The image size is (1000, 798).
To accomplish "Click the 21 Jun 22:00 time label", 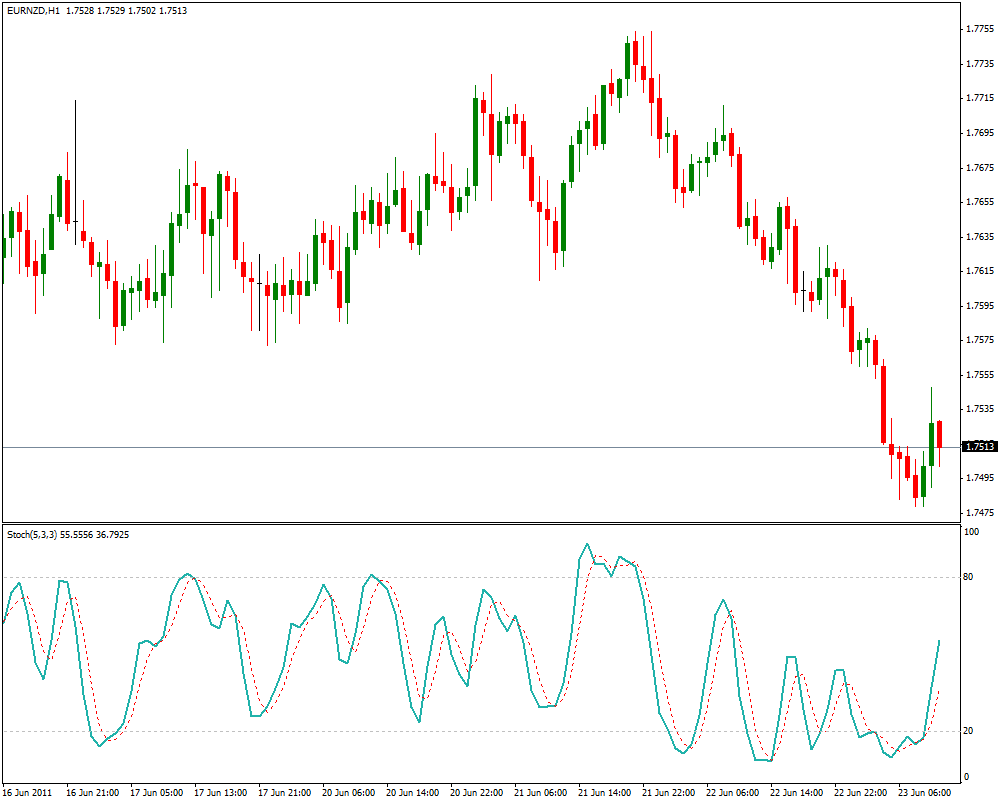I will (x=668, y=792).
